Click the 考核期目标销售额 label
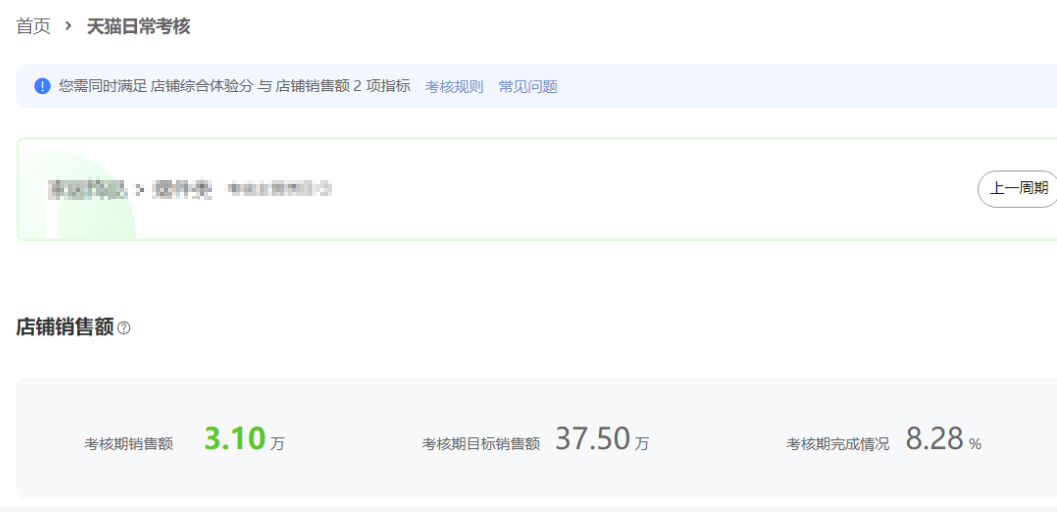Screen dimensions: 1057x512 pyautogui.click(x=481, y=443)
